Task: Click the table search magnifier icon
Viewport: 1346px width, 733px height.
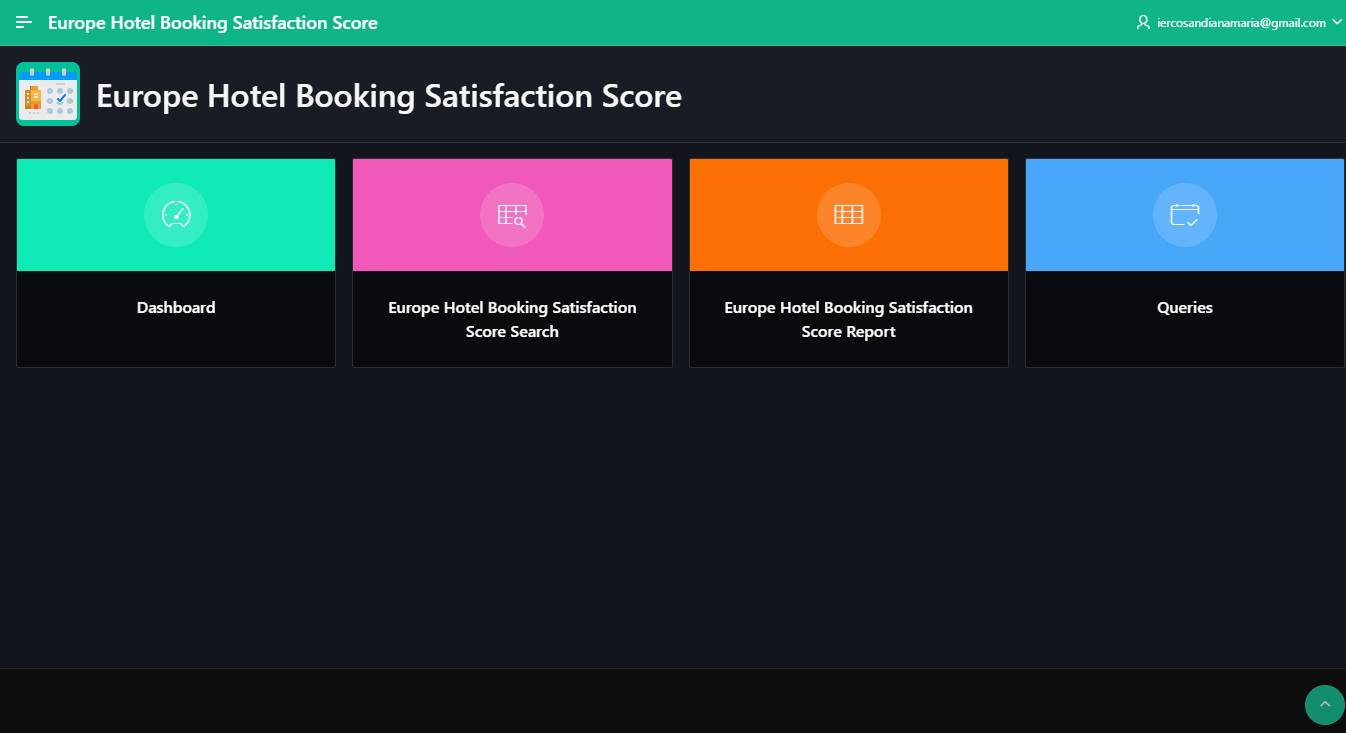Action: tap(512, 214)
